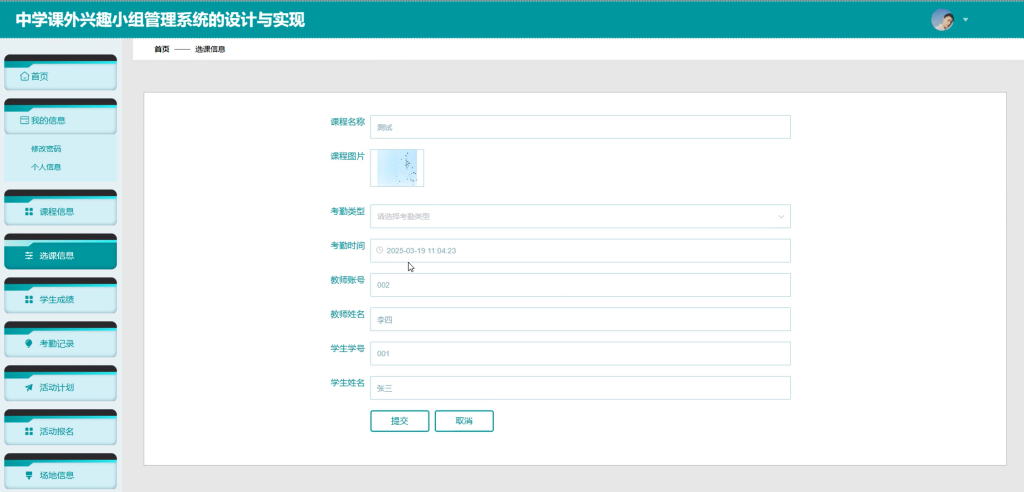Click the 课程图片 thumbnail image
1024x492 pixels.
click(x=397, y=168)
